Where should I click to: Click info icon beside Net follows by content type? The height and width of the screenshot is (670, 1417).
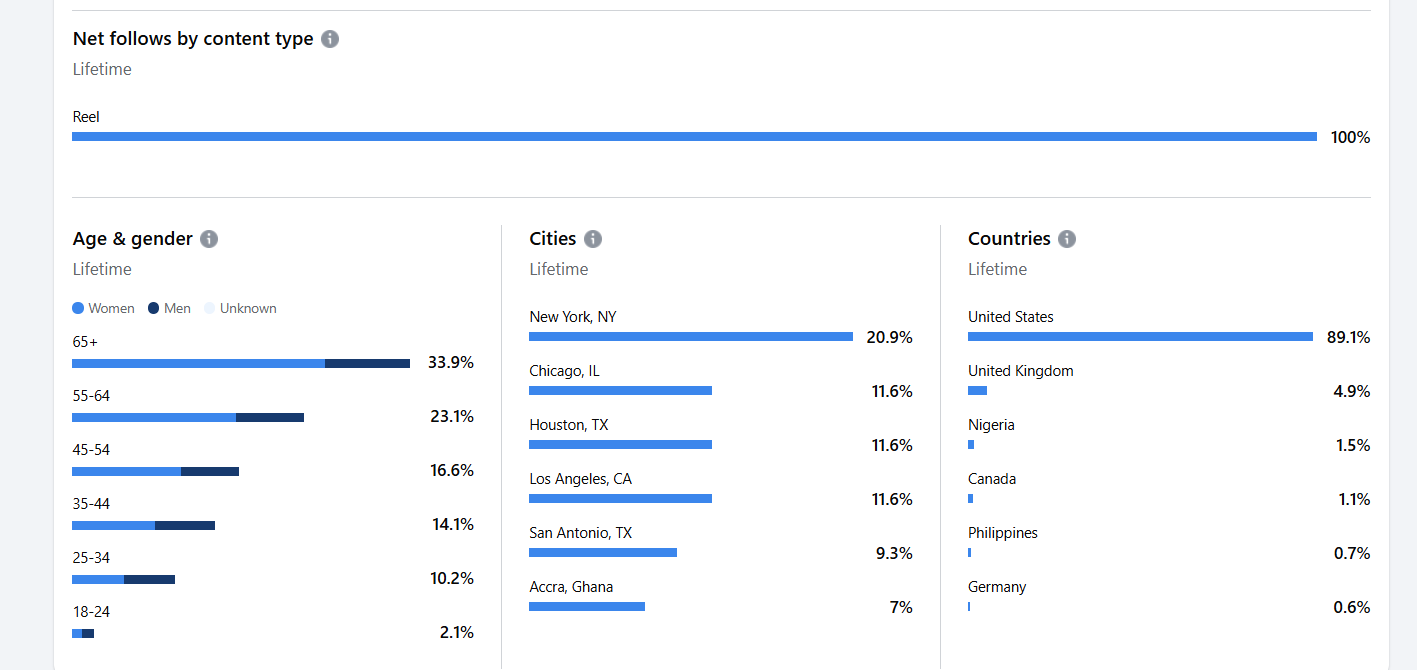pyautogui.click(x=330, y=39)
